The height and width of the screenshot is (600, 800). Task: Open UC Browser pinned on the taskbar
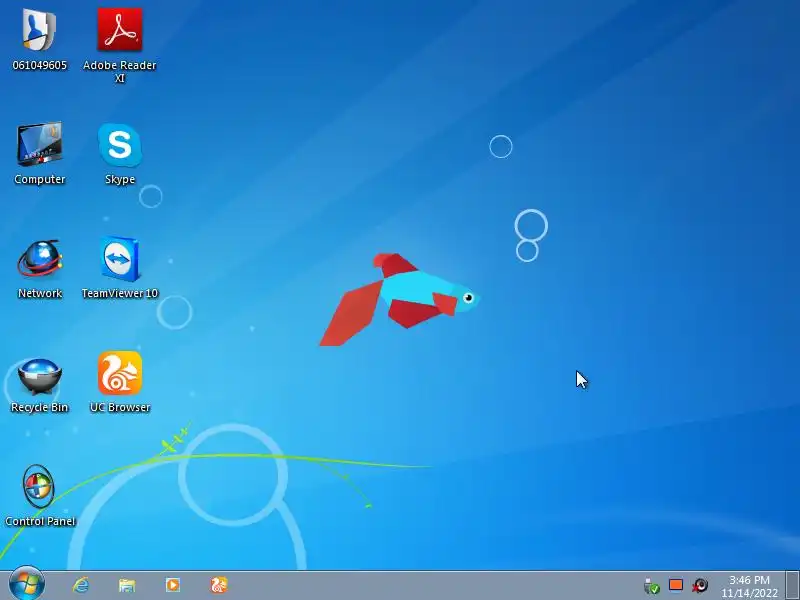point(219,585)
